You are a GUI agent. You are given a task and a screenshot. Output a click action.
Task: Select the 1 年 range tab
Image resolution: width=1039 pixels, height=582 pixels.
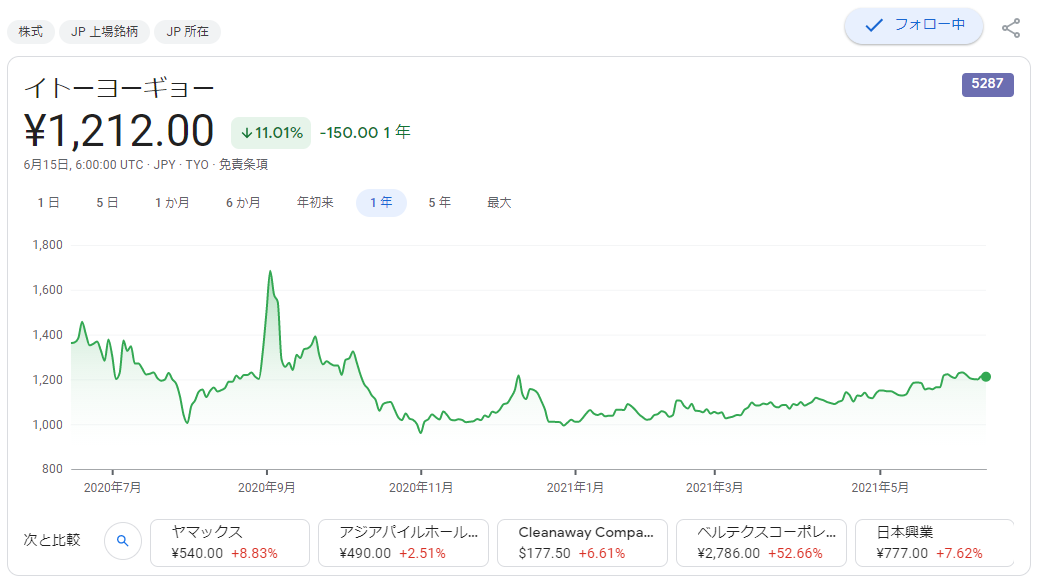tap(381, 203)
